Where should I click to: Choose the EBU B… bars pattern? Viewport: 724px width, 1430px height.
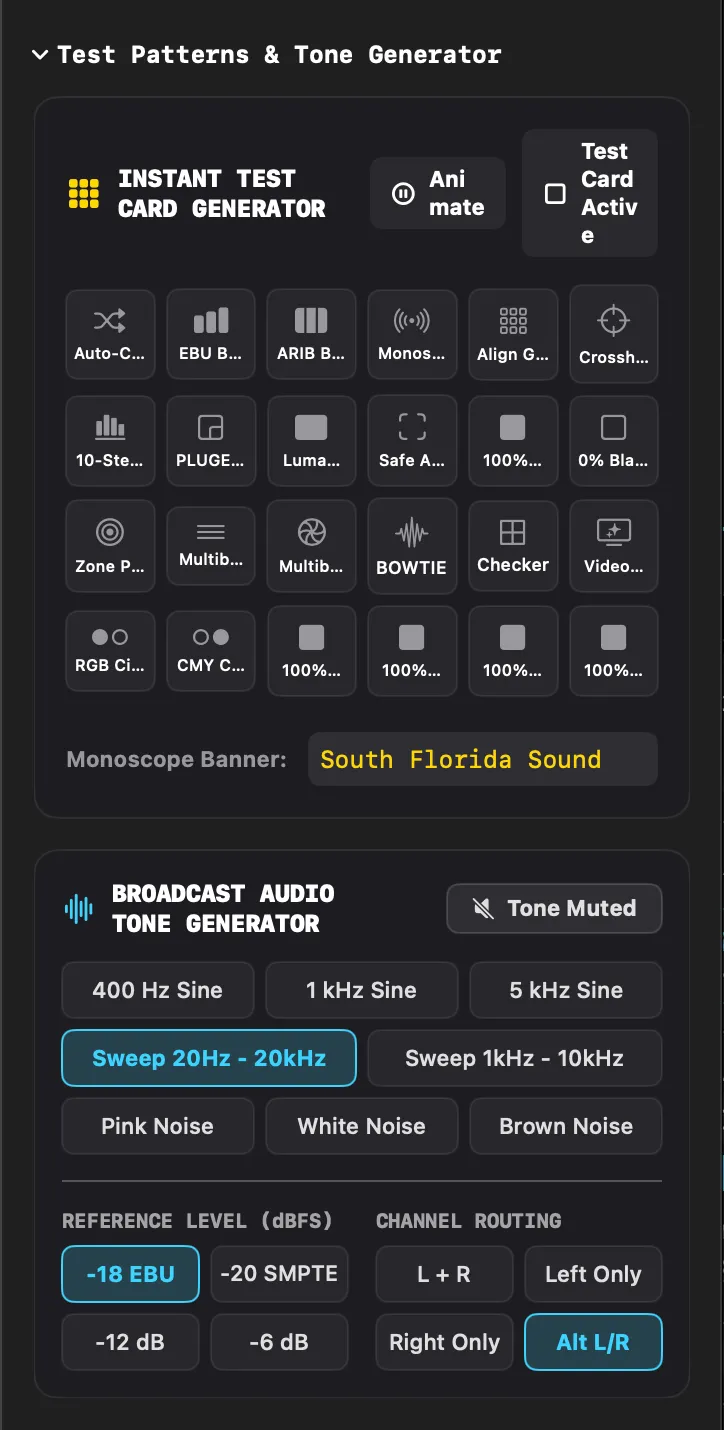point(211,335)
